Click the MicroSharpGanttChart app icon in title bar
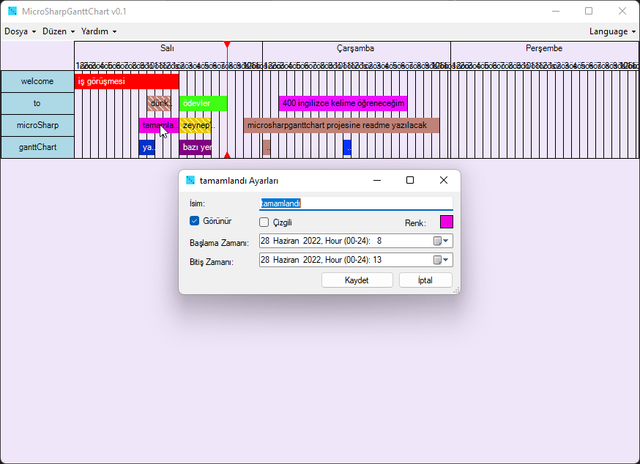640x464 pixels. 11,11
